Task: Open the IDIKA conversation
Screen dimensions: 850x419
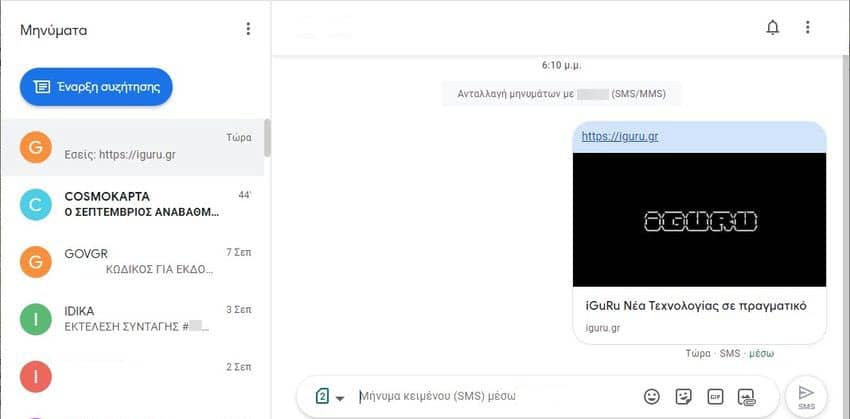Action: click(x=132, y=319)
